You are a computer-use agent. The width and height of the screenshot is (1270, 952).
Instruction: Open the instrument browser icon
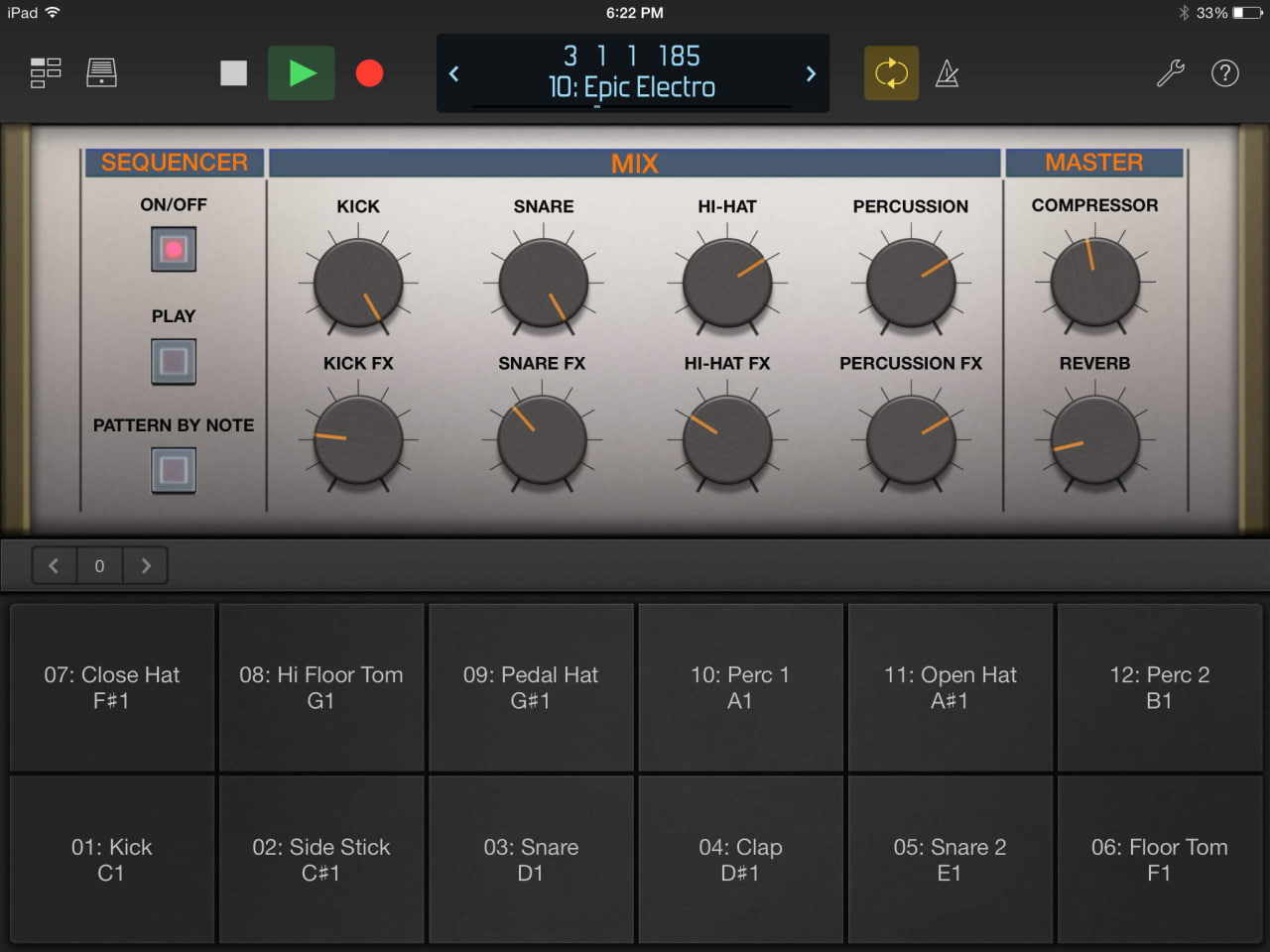[x=101, y=72]
